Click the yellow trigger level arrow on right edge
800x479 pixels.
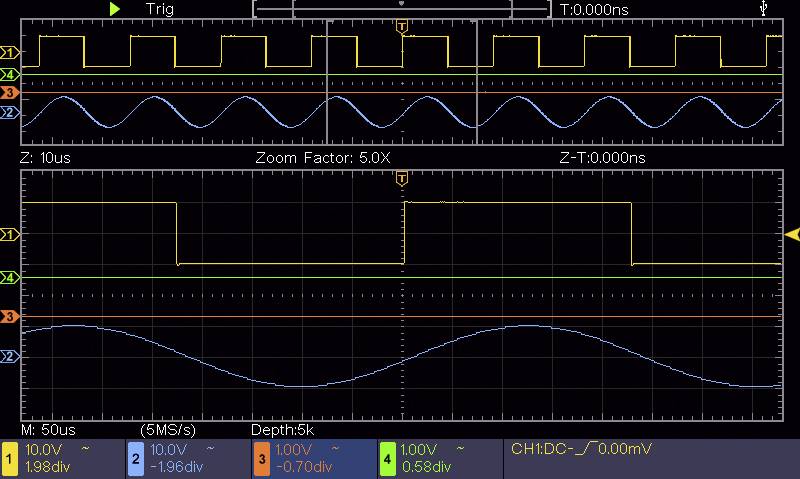coord(791,234)
